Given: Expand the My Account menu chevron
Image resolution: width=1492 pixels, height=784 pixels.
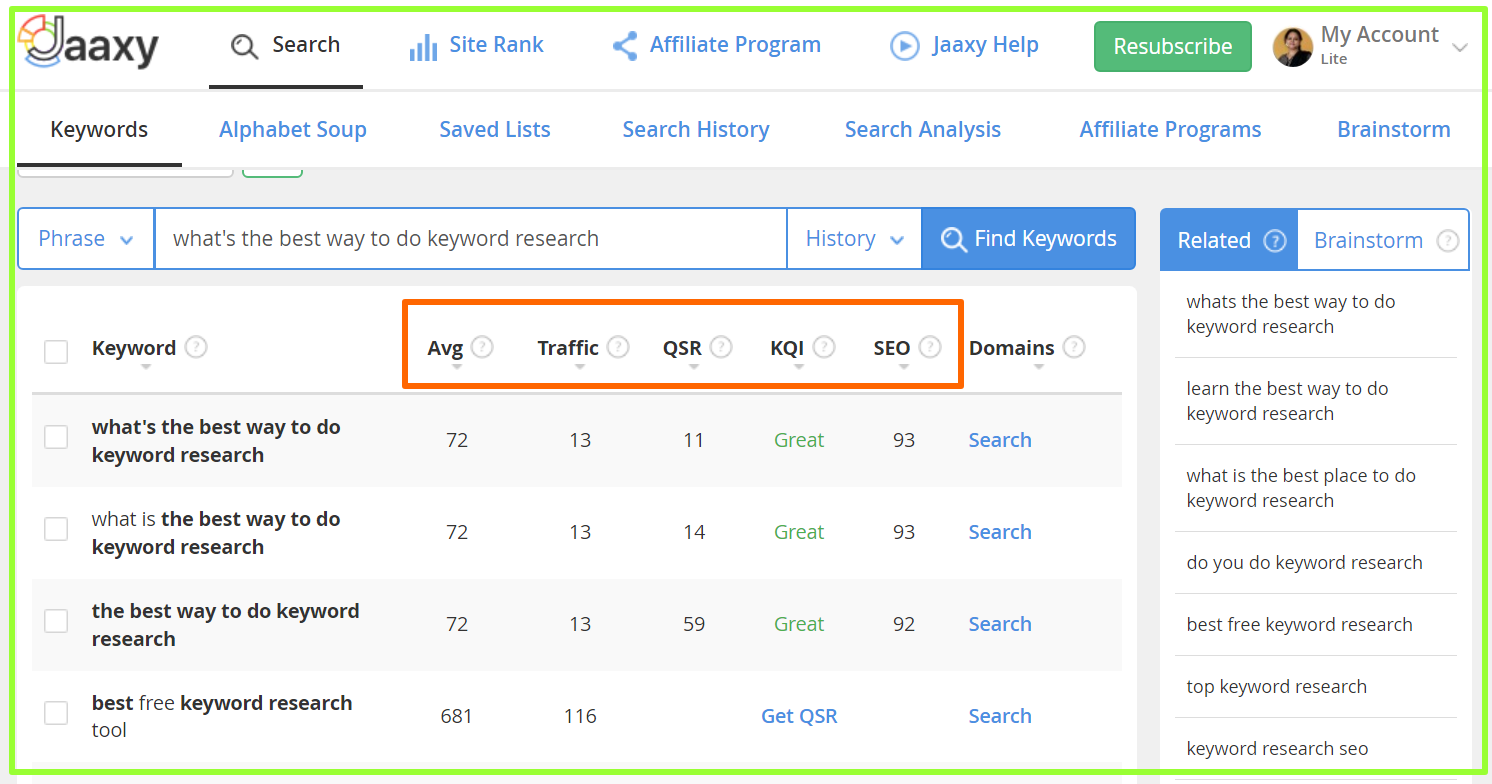Looking at the screenshot, I should [x=1460, y=48].
